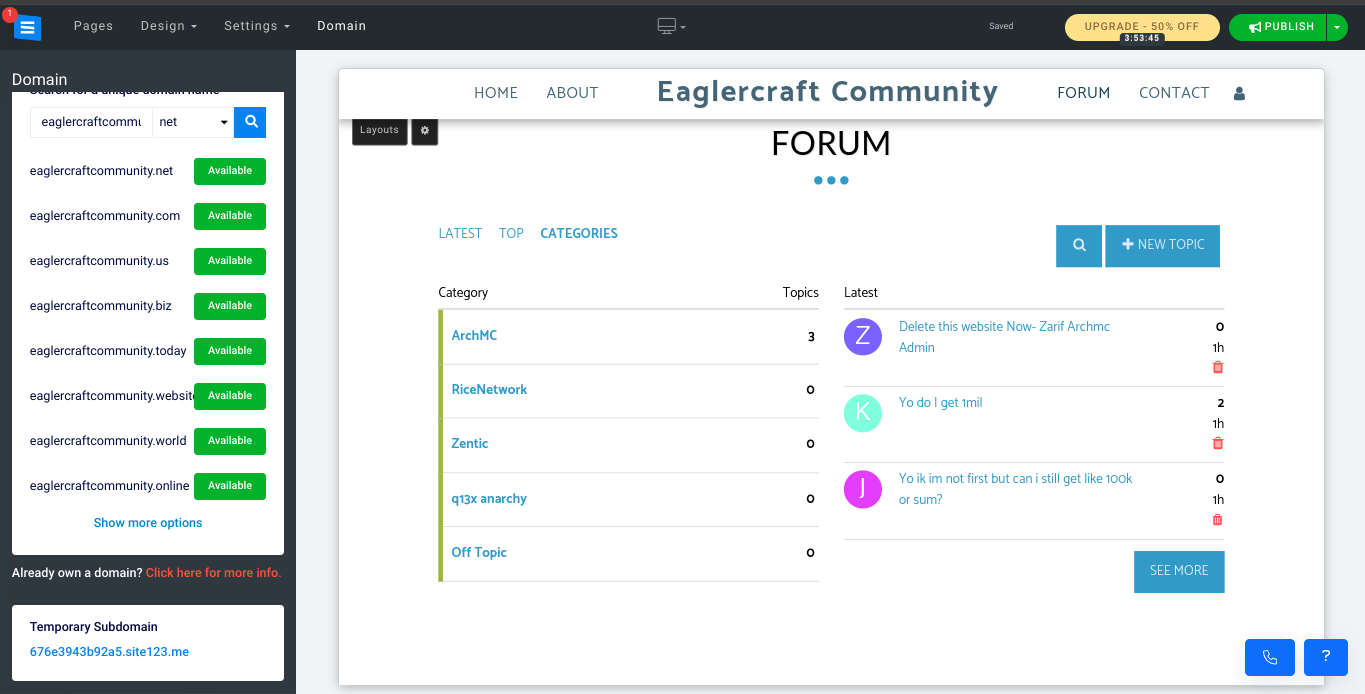Delete the 'Yo ik im not first' topic
Viewport: 1365px width, 694px height.
click(x=1217, y=519)
